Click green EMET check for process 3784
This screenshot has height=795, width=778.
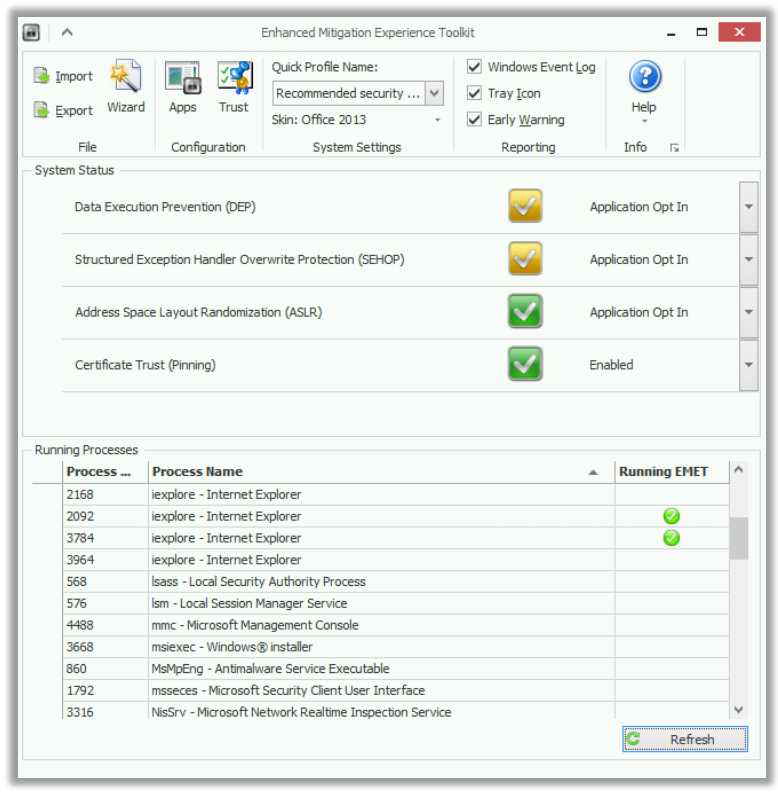point(671,538)
